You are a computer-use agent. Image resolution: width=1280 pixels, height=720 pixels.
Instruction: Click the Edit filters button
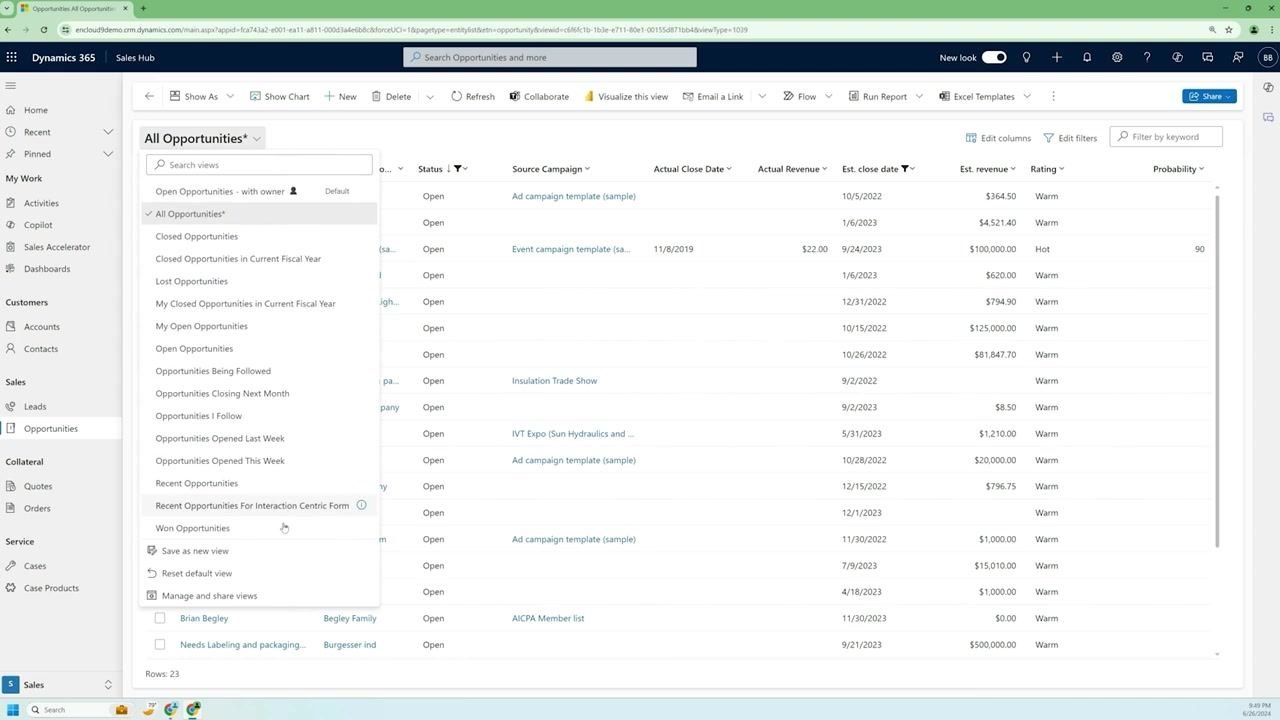(1070, 138)
